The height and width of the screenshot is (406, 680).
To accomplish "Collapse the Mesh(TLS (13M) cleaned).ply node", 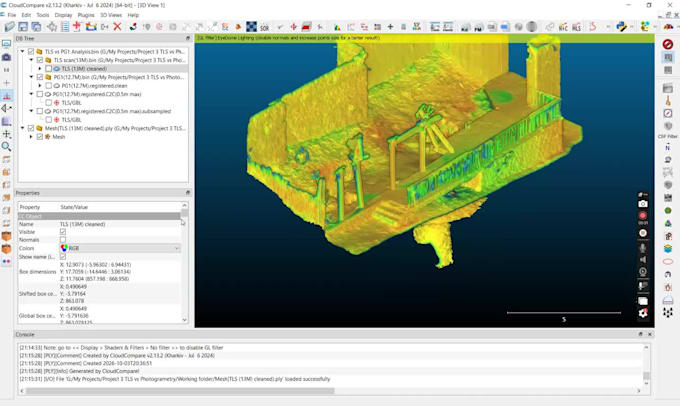I will coord(23,128).
